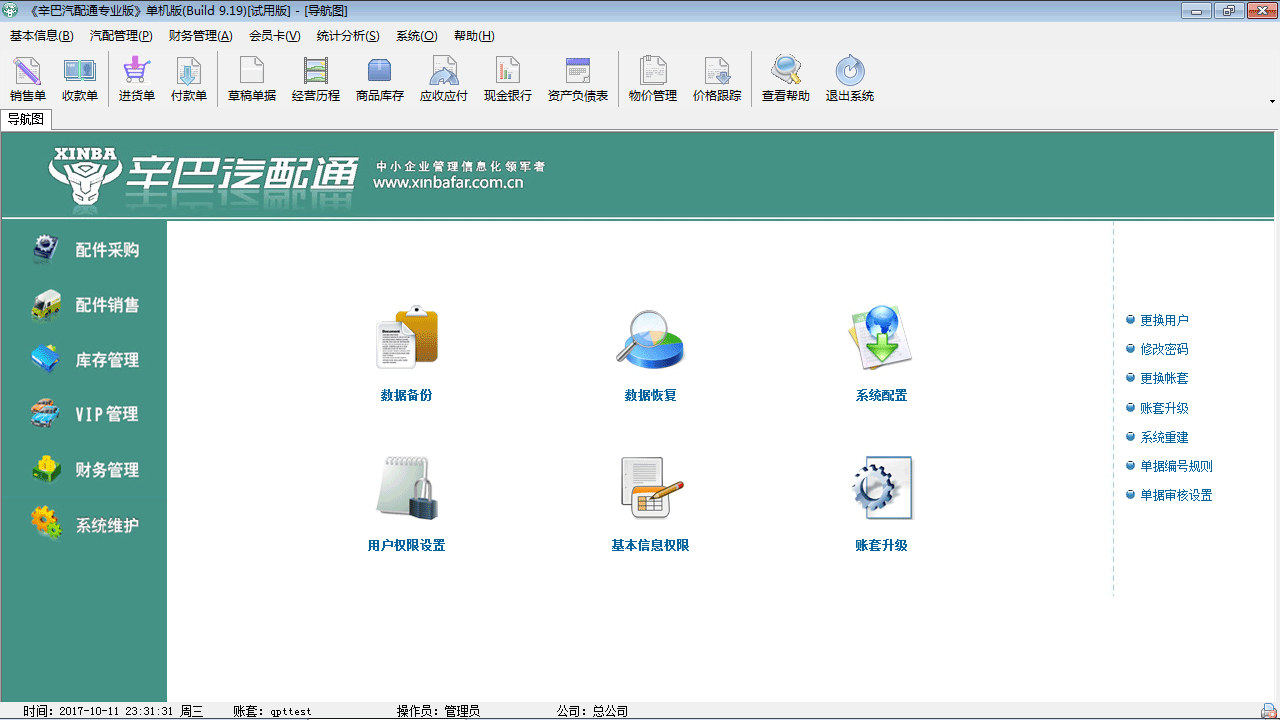Open the 用户权限设置 padlock icon

[407, 488]
